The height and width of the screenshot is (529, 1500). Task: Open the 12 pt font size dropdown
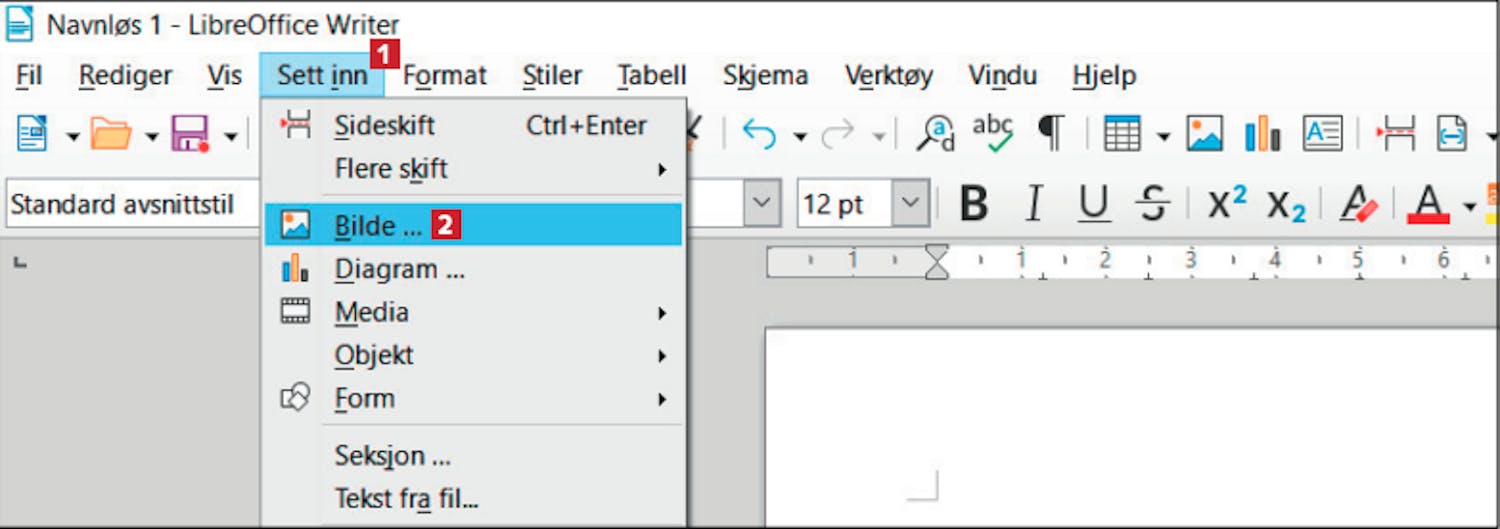point(911,204)
